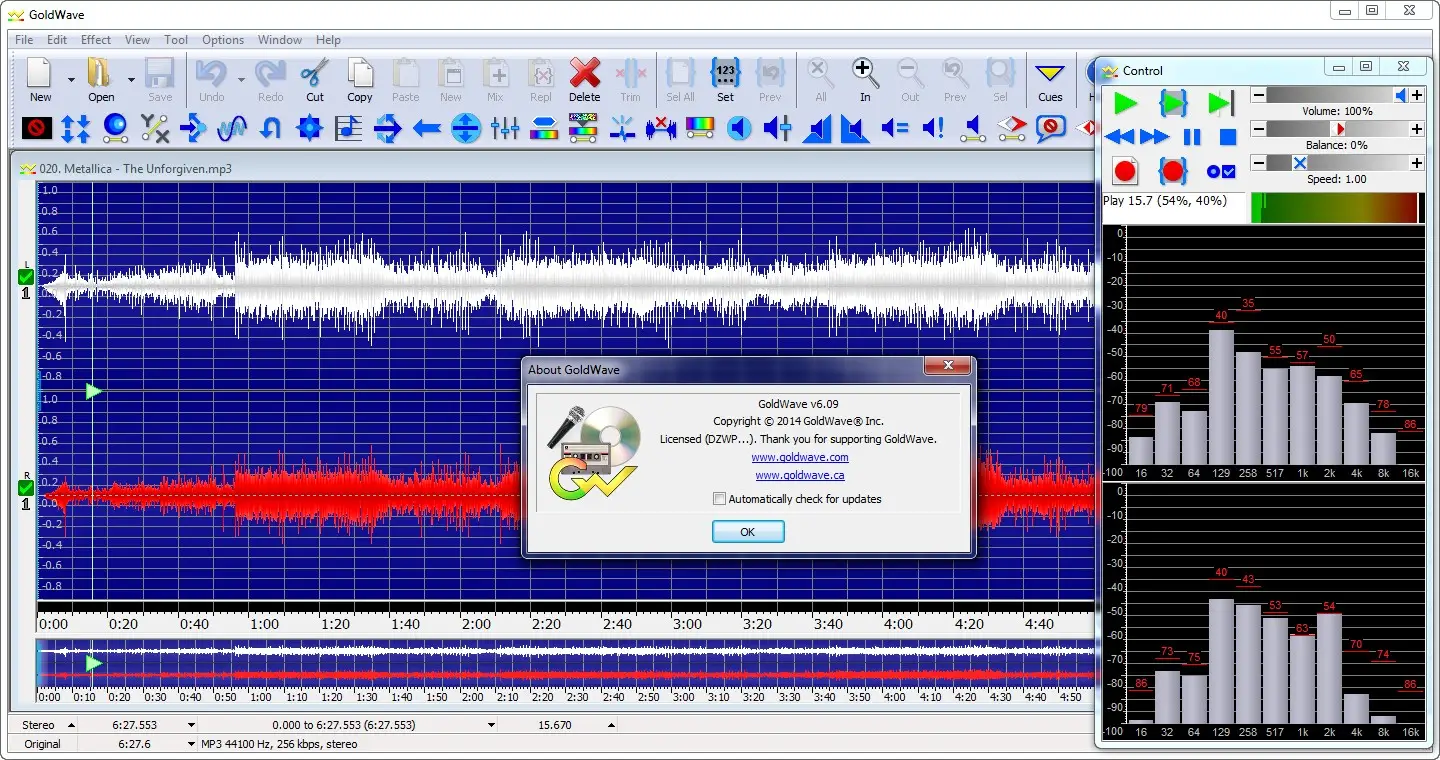
Task: Click OK in About GoldWave dialog
Action: [748, 532]
